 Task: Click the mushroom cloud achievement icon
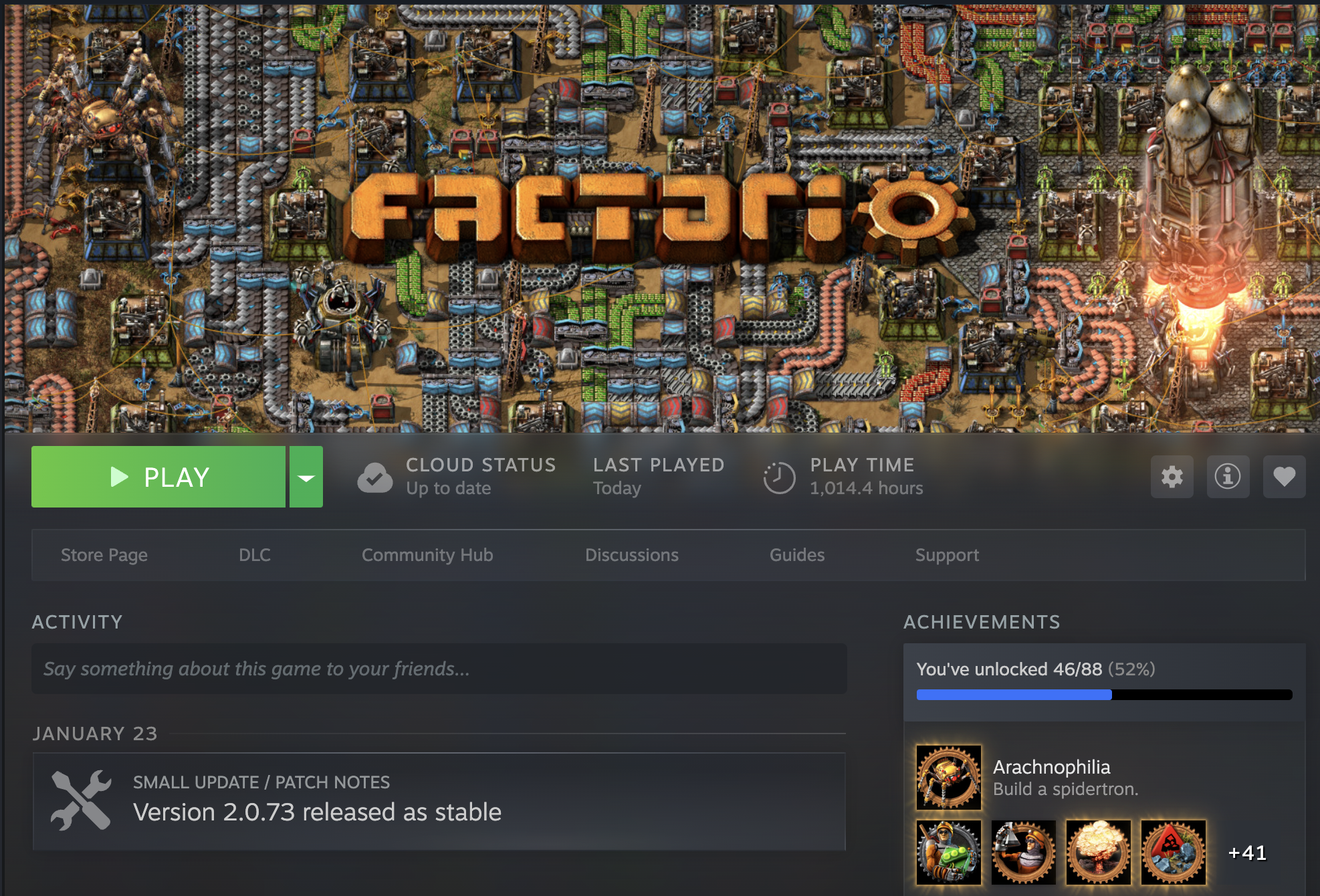[1098, 853]
